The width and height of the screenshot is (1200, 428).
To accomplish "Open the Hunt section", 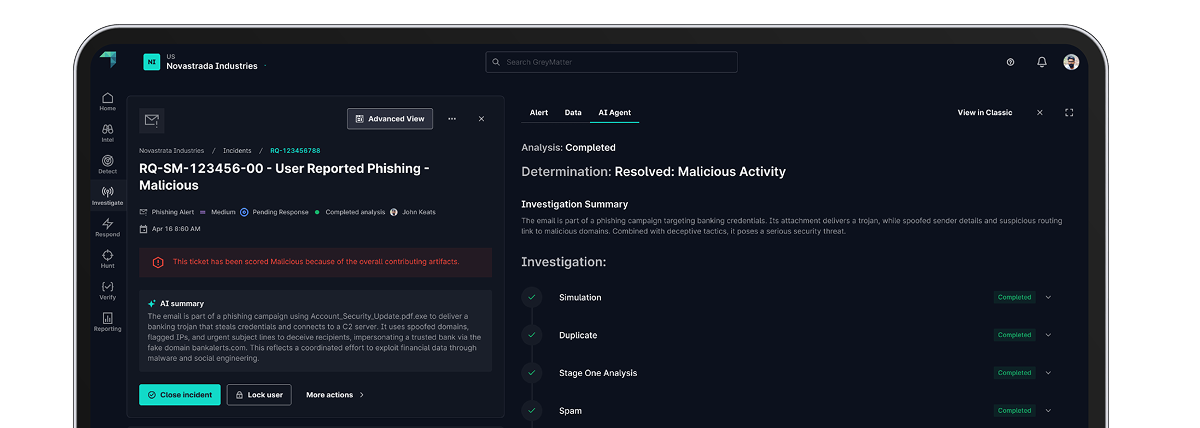I will pos(107,259).
